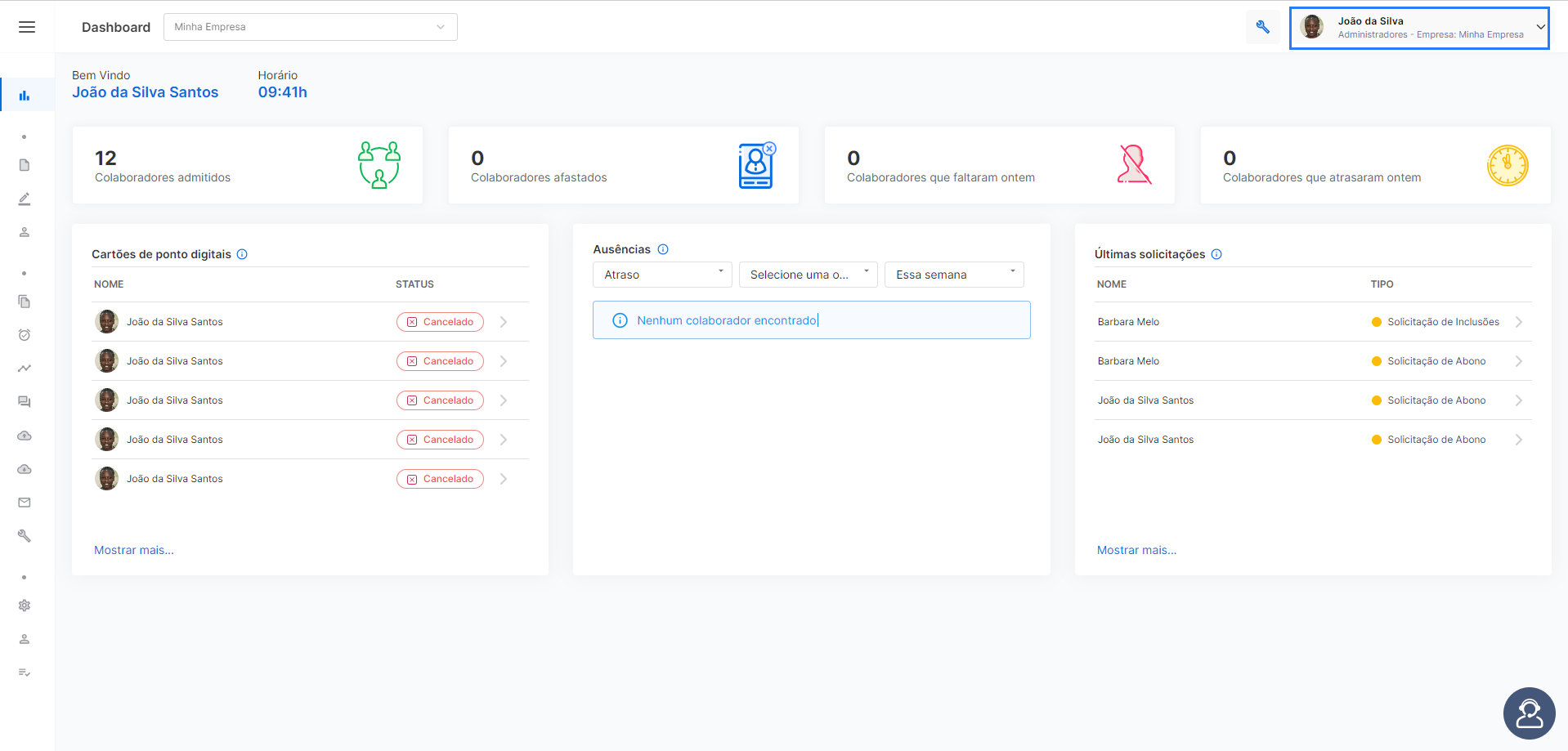Expand the Minha Empresa company dropdown

tap(311, 27)
